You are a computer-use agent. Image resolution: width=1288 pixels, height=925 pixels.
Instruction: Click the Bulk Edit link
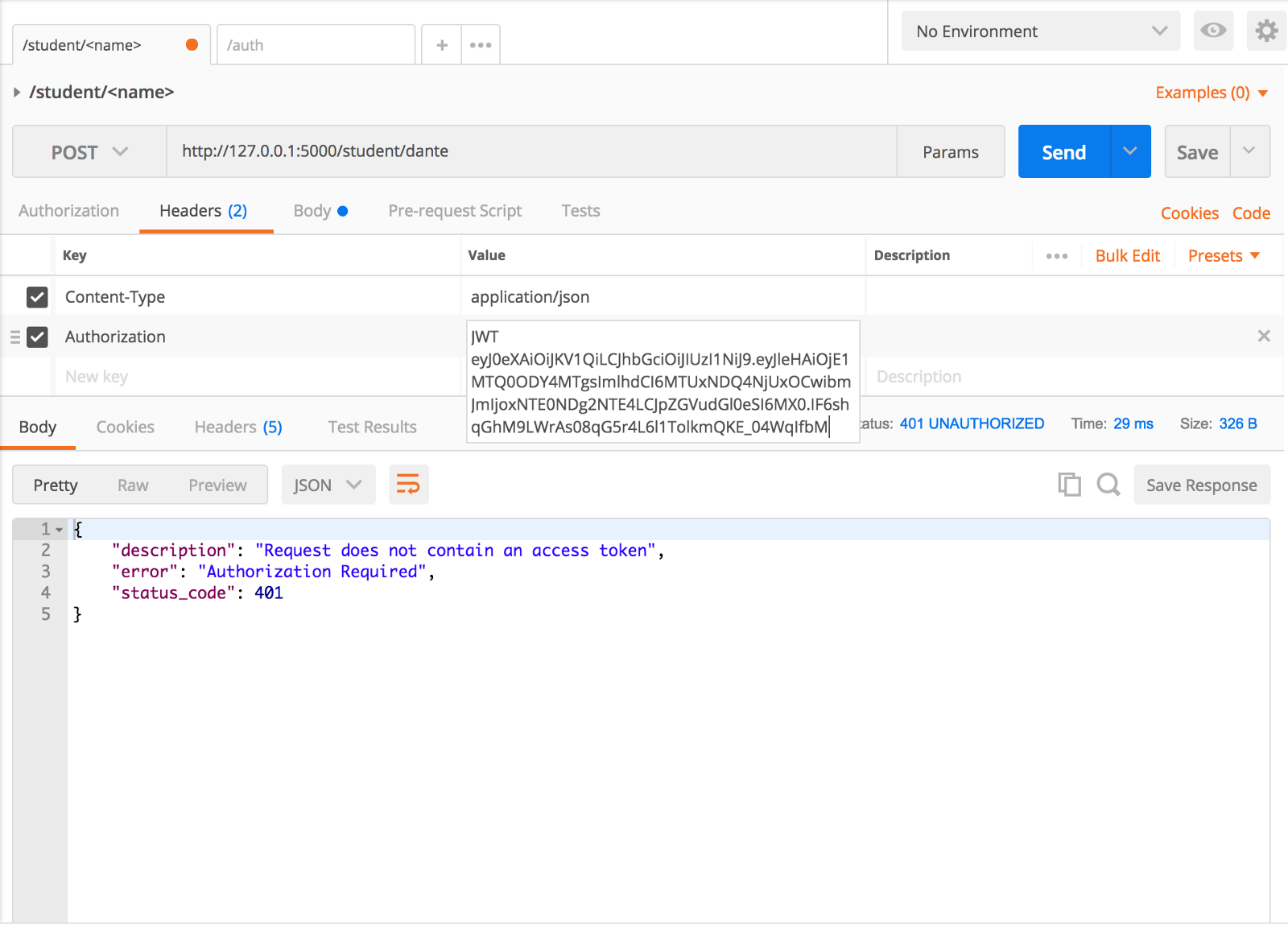click(1127, 256)
